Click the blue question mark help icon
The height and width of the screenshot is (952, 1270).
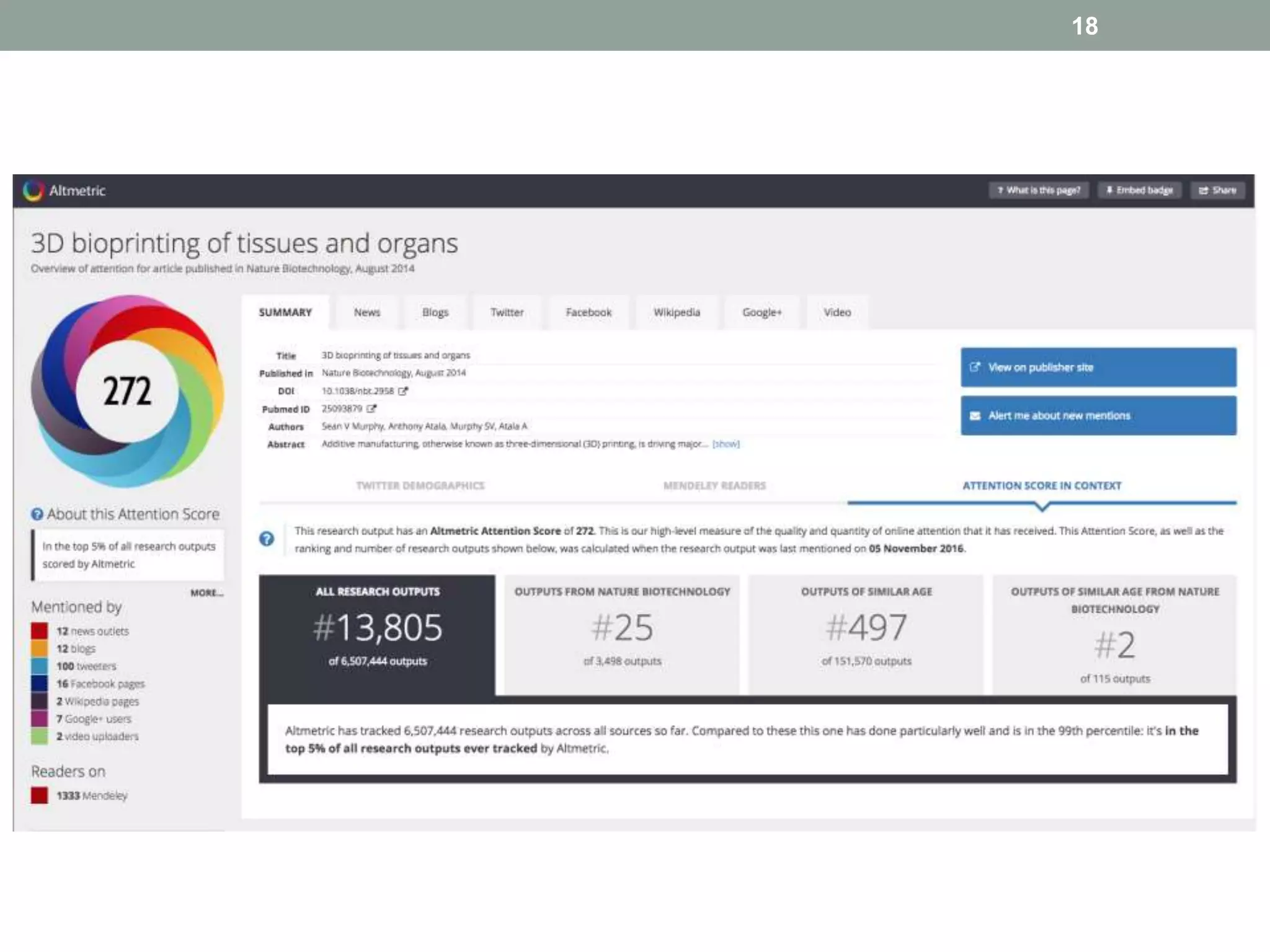click(267, 539)
